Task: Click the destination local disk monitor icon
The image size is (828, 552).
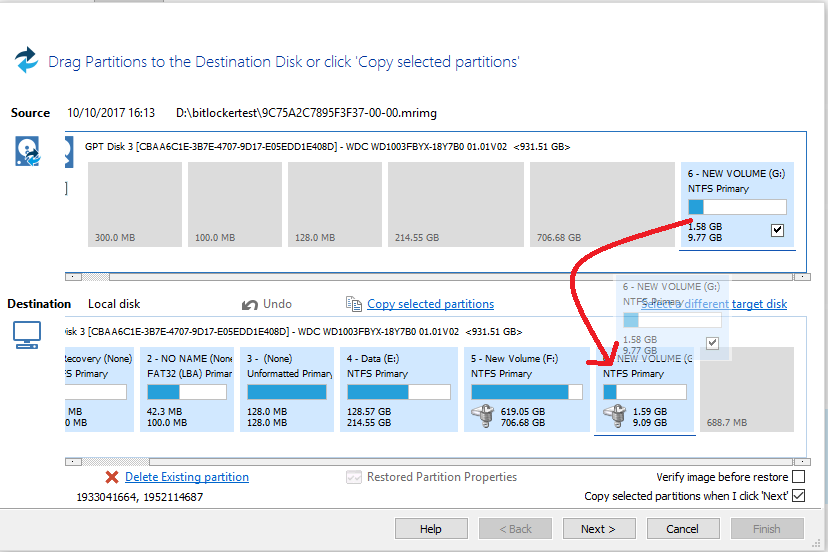Action: coord(26,336)
